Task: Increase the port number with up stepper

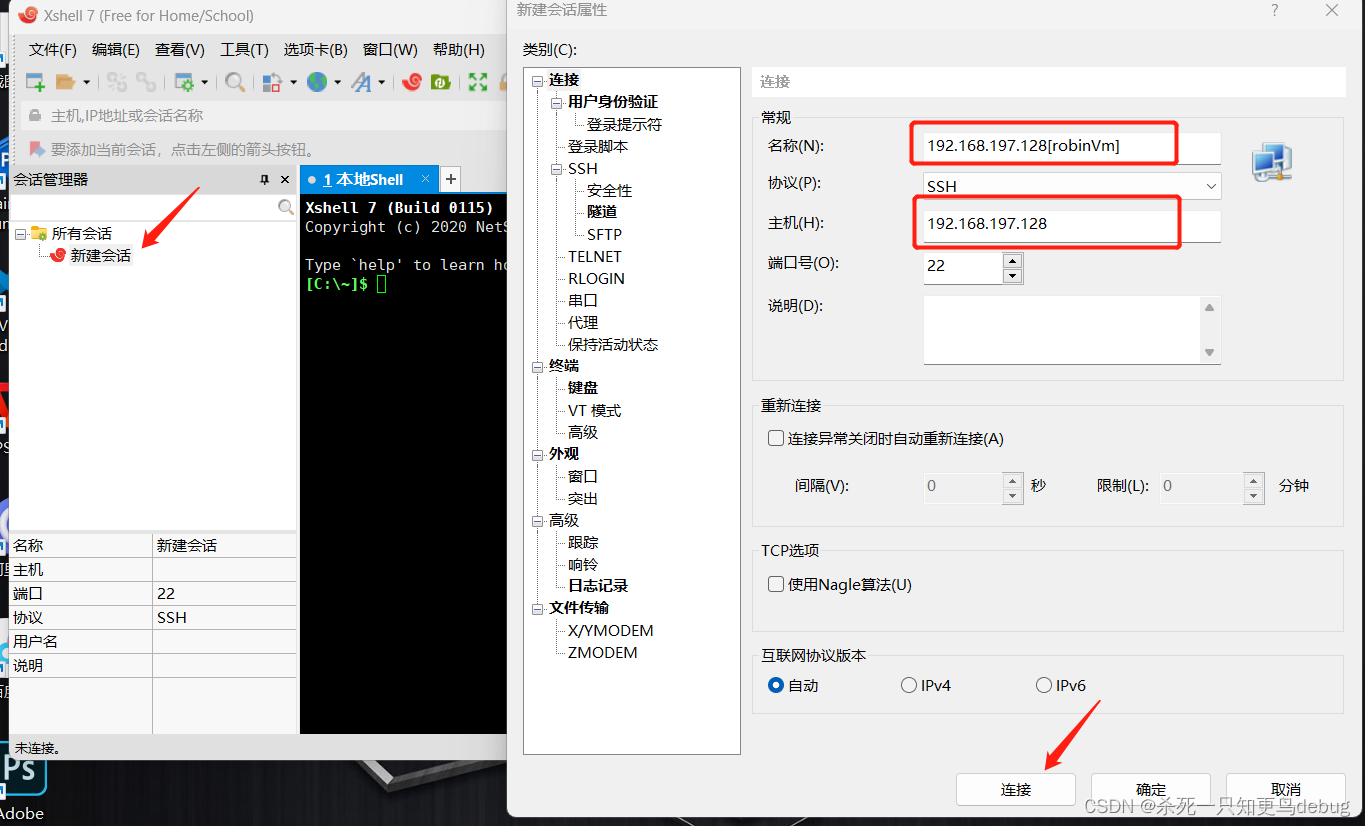Action: [x=1012, y=260]
